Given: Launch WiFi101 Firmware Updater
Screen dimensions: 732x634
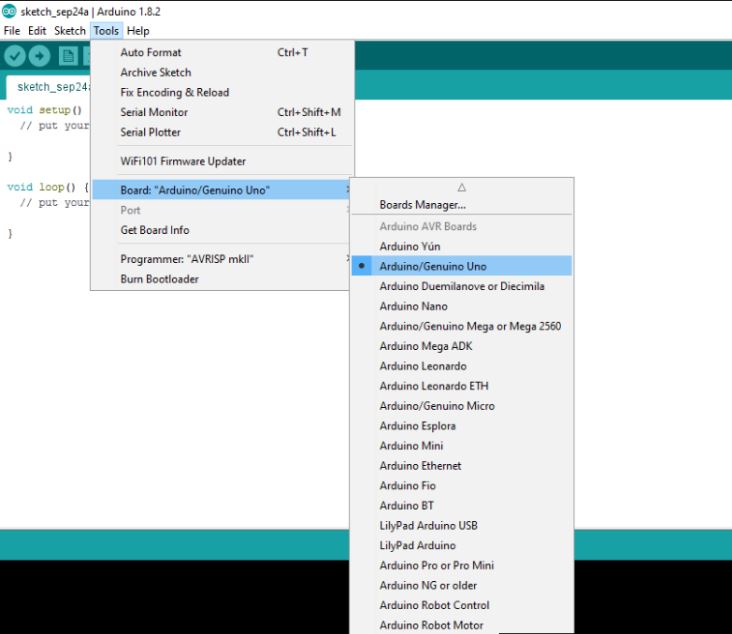Looking at the screenshot, I should coord(222,162).
